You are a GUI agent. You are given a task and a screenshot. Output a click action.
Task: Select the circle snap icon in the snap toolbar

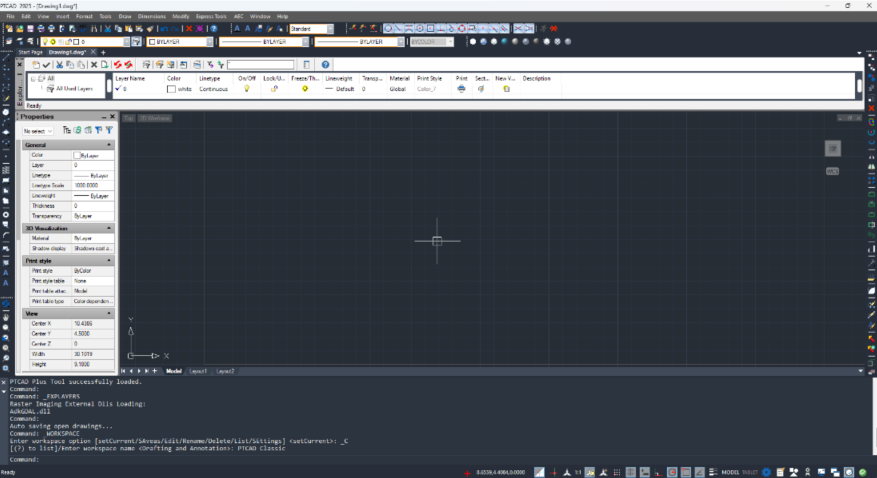(x=388, y=29)
